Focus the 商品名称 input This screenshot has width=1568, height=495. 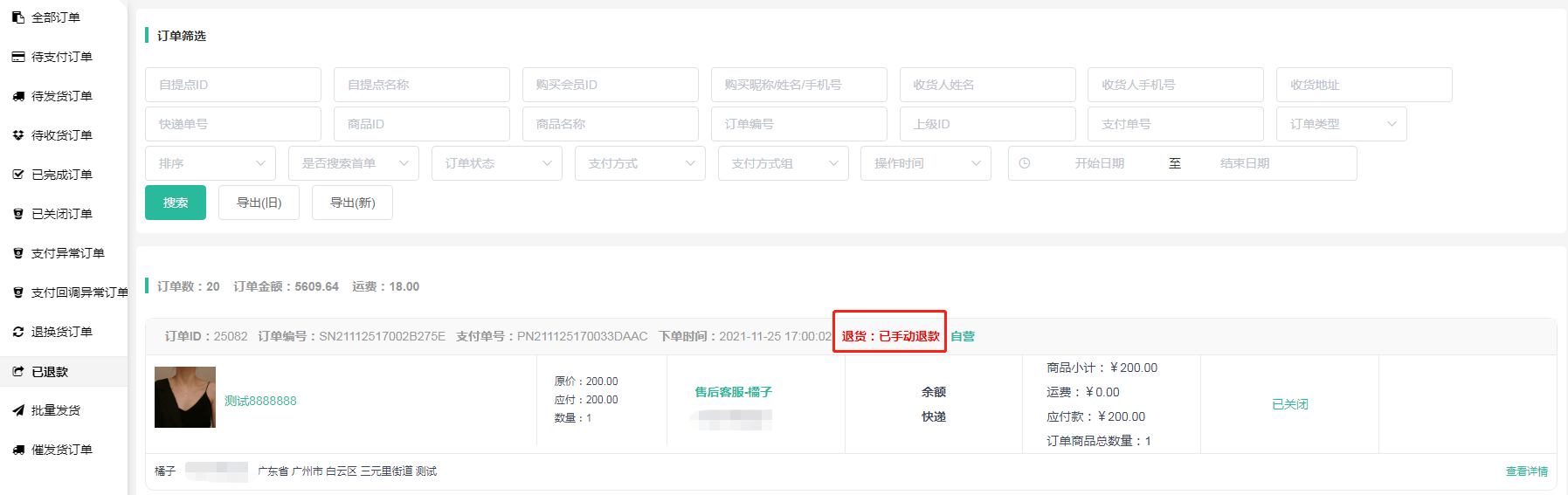click(611, 124)
